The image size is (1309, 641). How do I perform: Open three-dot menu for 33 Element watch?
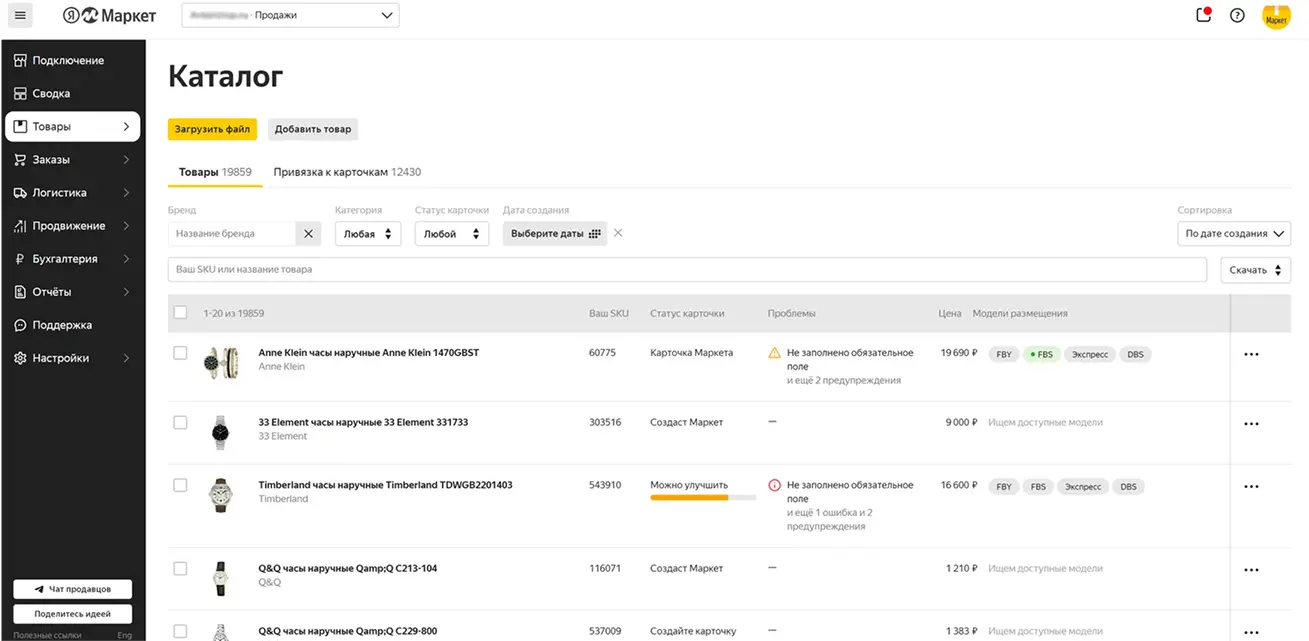1251,424
